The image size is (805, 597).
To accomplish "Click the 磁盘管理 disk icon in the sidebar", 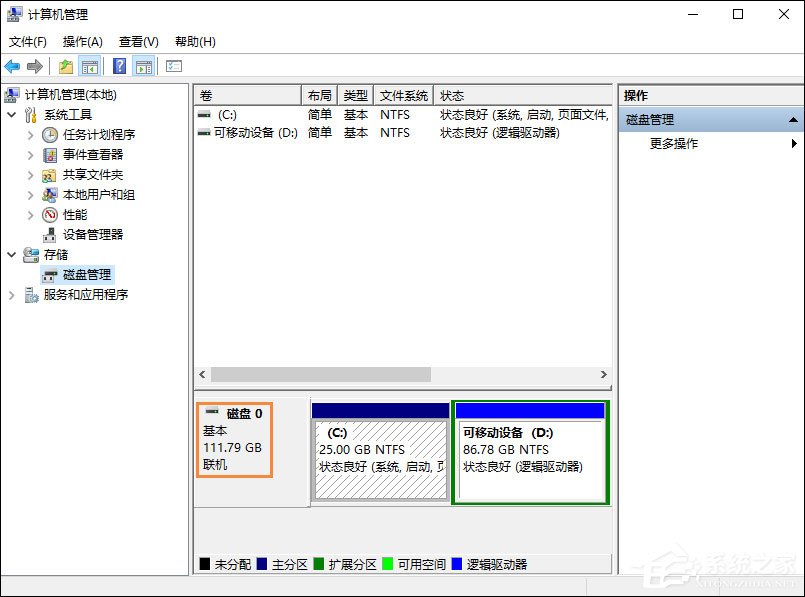I will [x=48, y=274].
